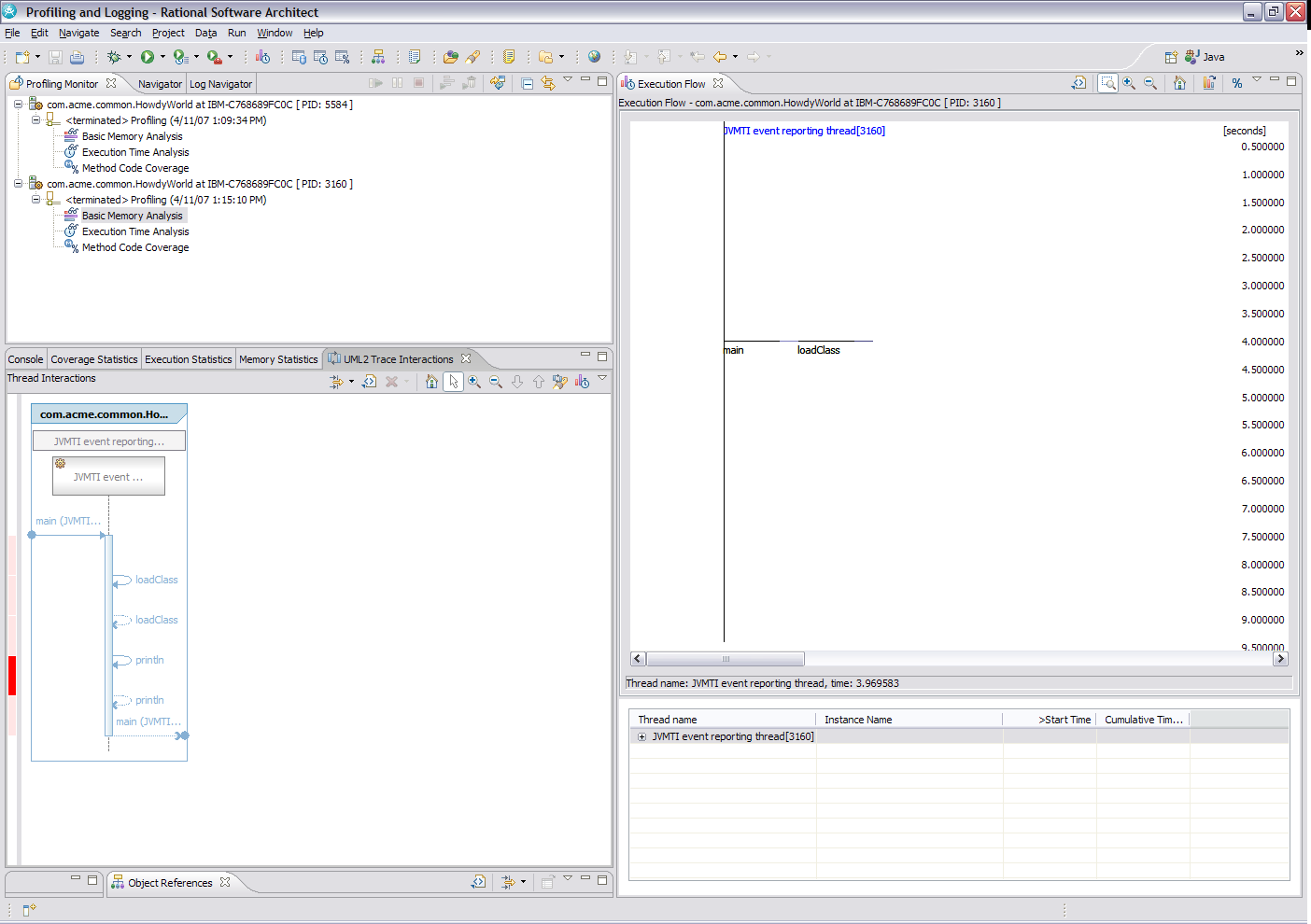Click Collapse All icon in Profiling Monitor
The width and height of the screenshot is (1311, 924).
[x=528, y=83]
